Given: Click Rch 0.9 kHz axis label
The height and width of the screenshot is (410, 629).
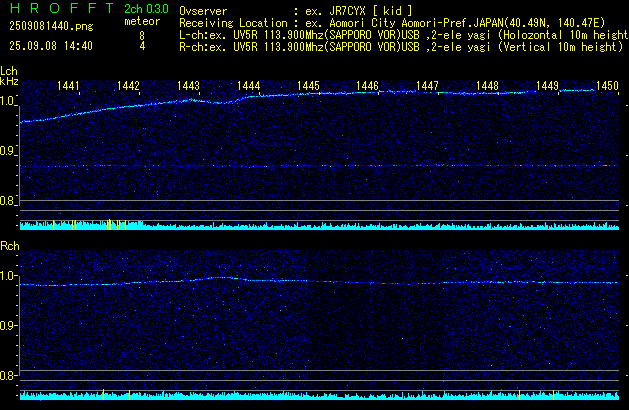Looking at the screenshot, I should point(7,325).
